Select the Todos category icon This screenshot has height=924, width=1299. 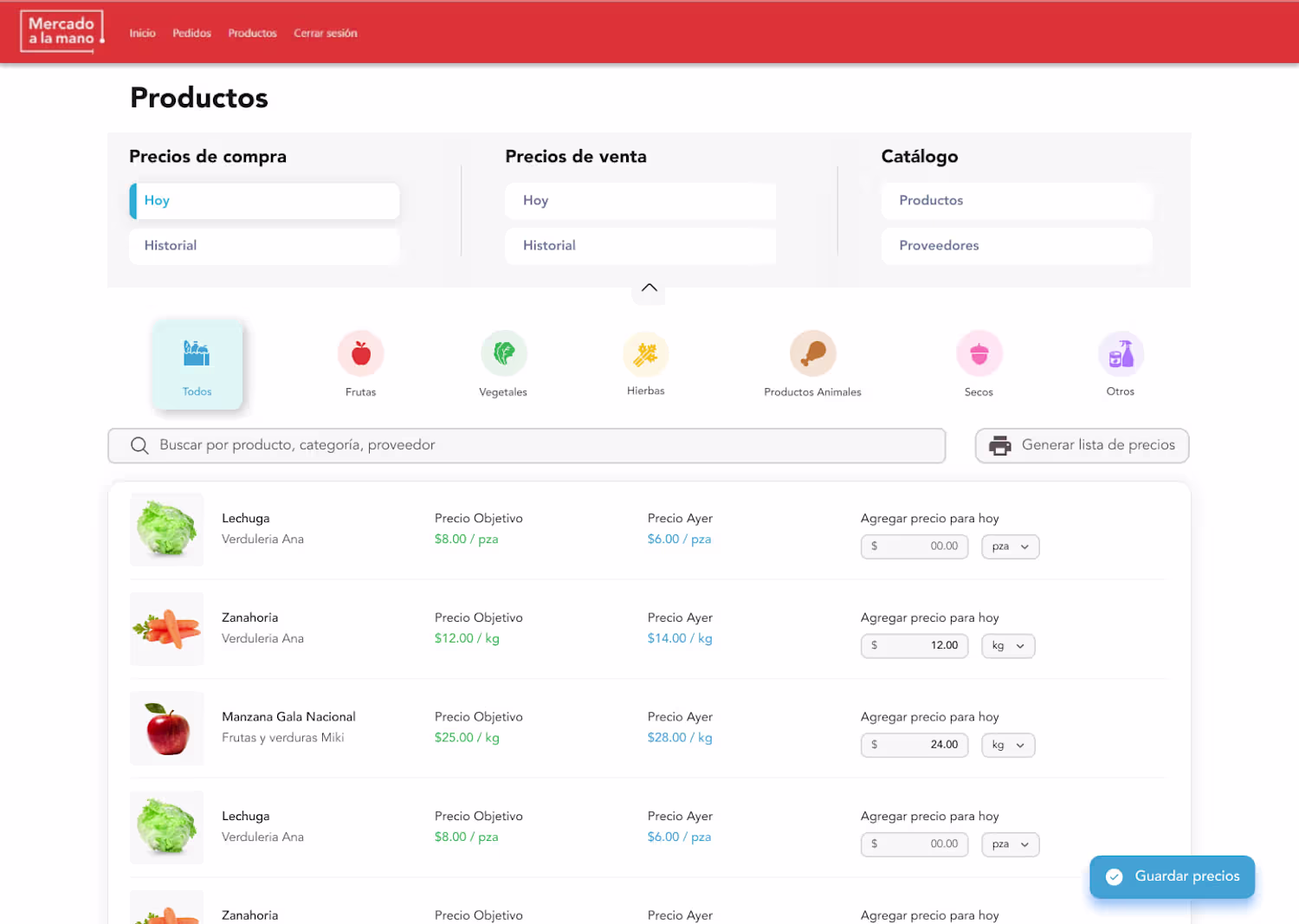(197, 353)
